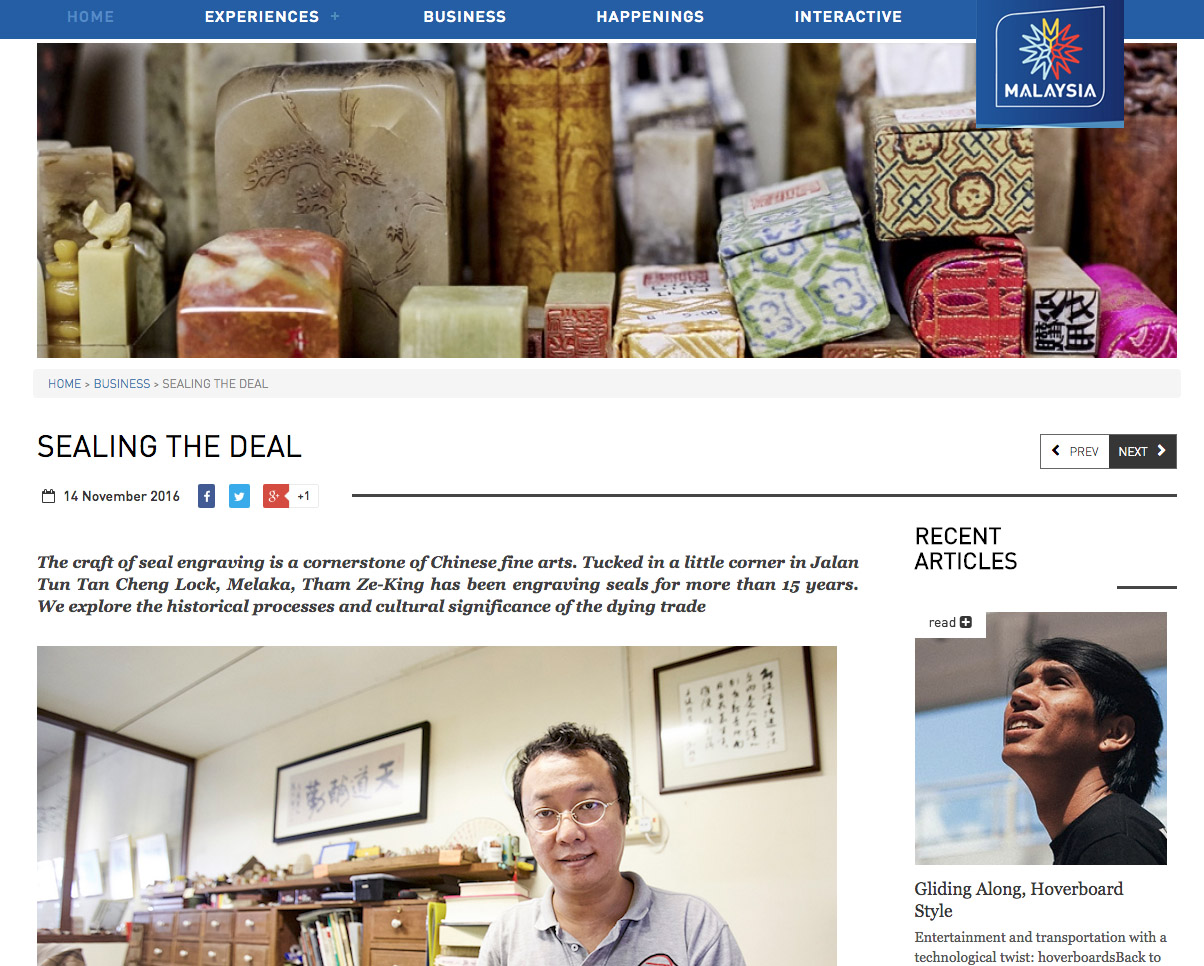Expand the Experiences menu plus sign

pos(335,17)
